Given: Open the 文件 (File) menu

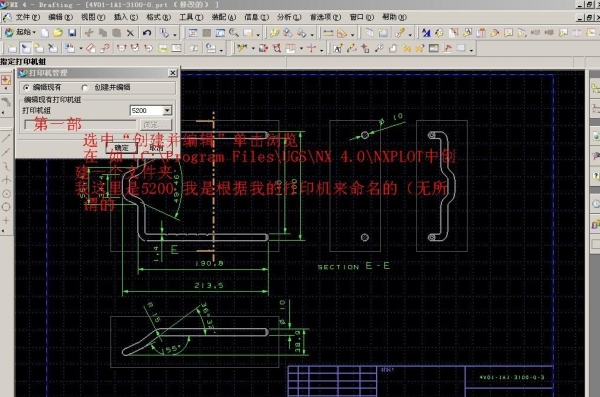Looking at the screenshot, I should coord(27,17).
